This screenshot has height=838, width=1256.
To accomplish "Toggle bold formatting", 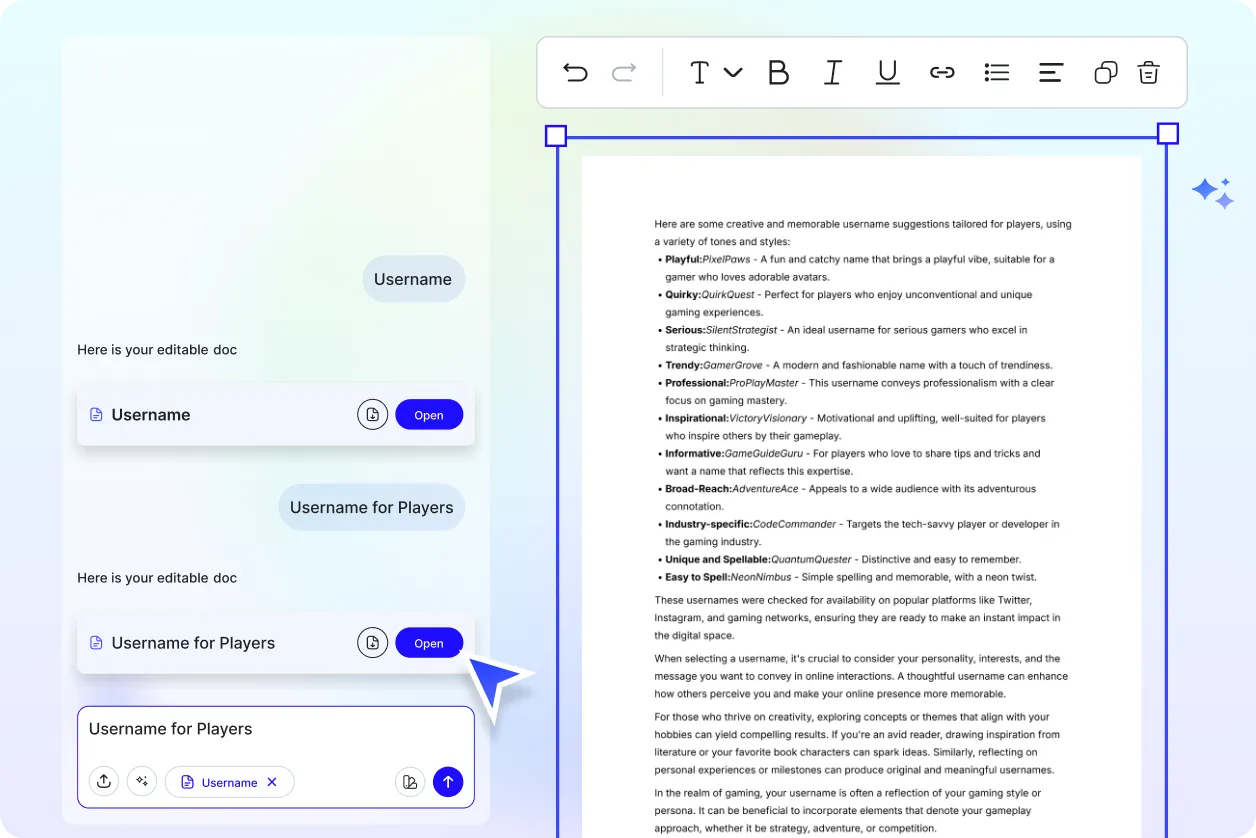I will [778, 72].
